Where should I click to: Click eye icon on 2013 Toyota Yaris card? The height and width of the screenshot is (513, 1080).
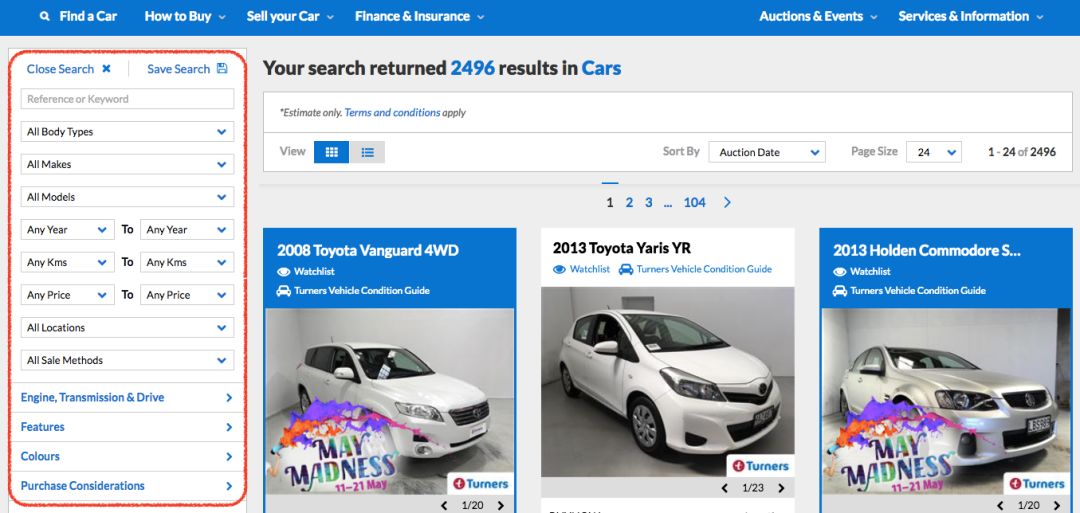tap(559, 269)
